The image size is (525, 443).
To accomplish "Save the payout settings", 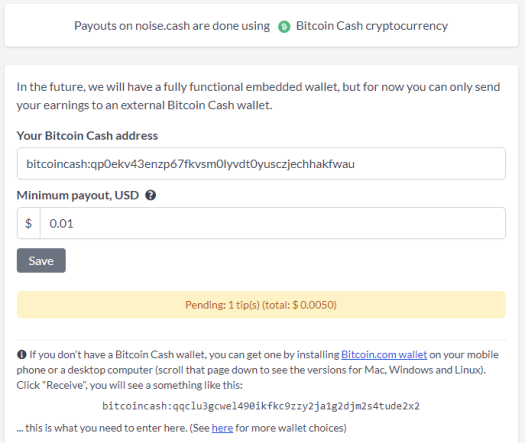I will (41, 261).
